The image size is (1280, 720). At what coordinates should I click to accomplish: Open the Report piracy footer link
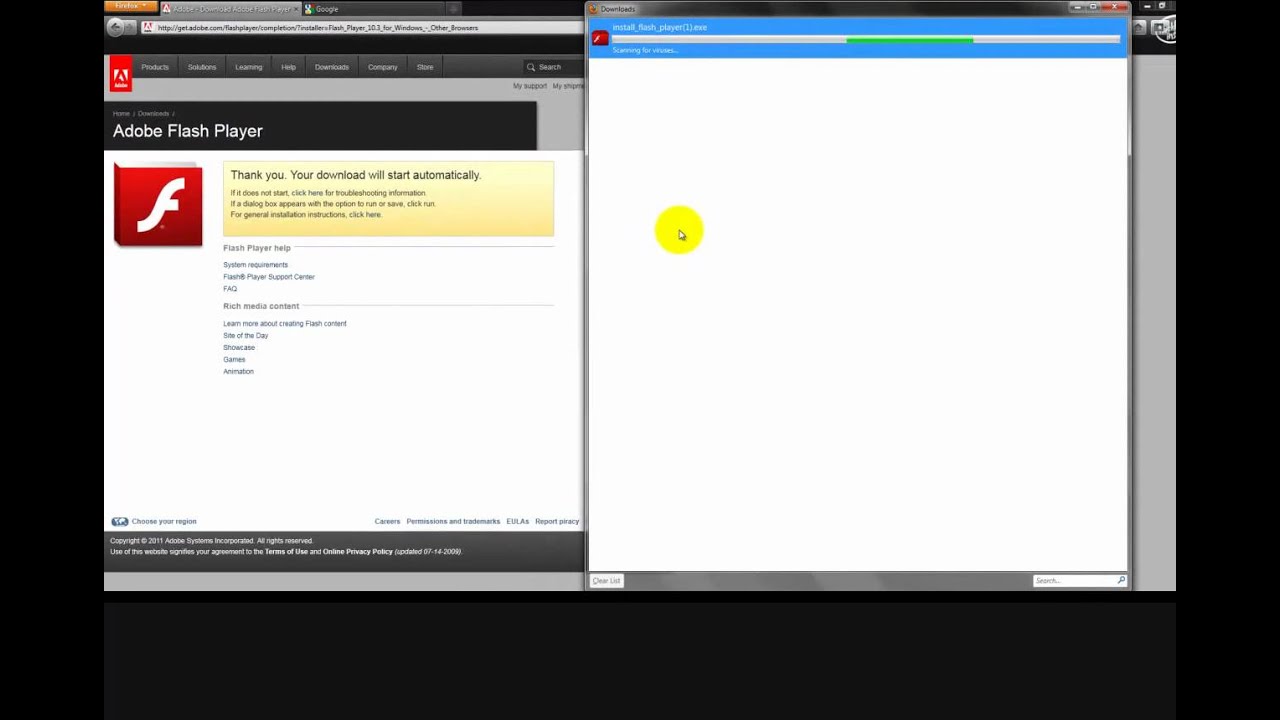pyautogui.click(x=557, y=522)
